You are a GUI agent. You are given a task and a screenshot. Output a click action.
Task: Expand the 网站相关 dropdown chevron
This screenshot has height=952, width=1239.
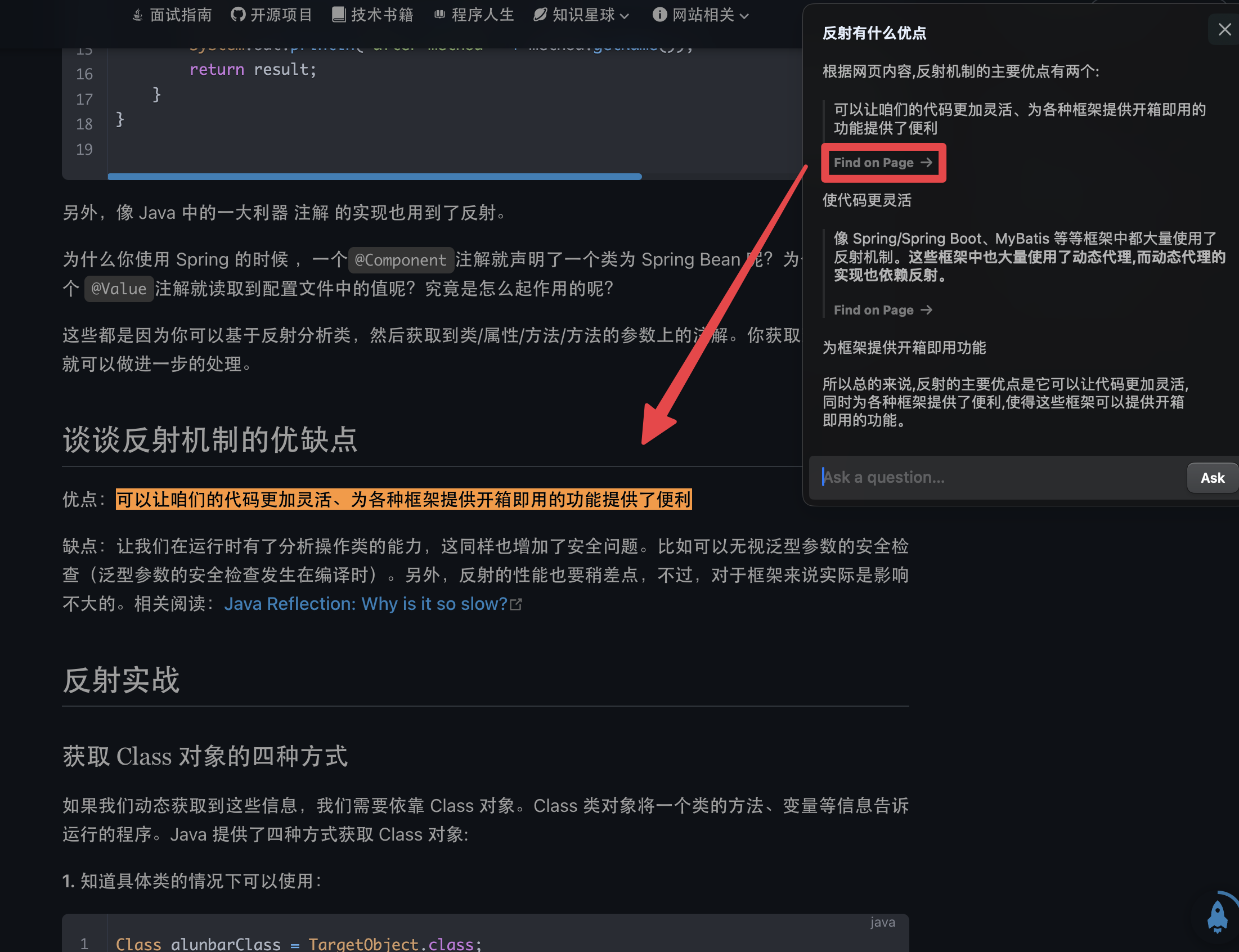click(x=744, y=16)
